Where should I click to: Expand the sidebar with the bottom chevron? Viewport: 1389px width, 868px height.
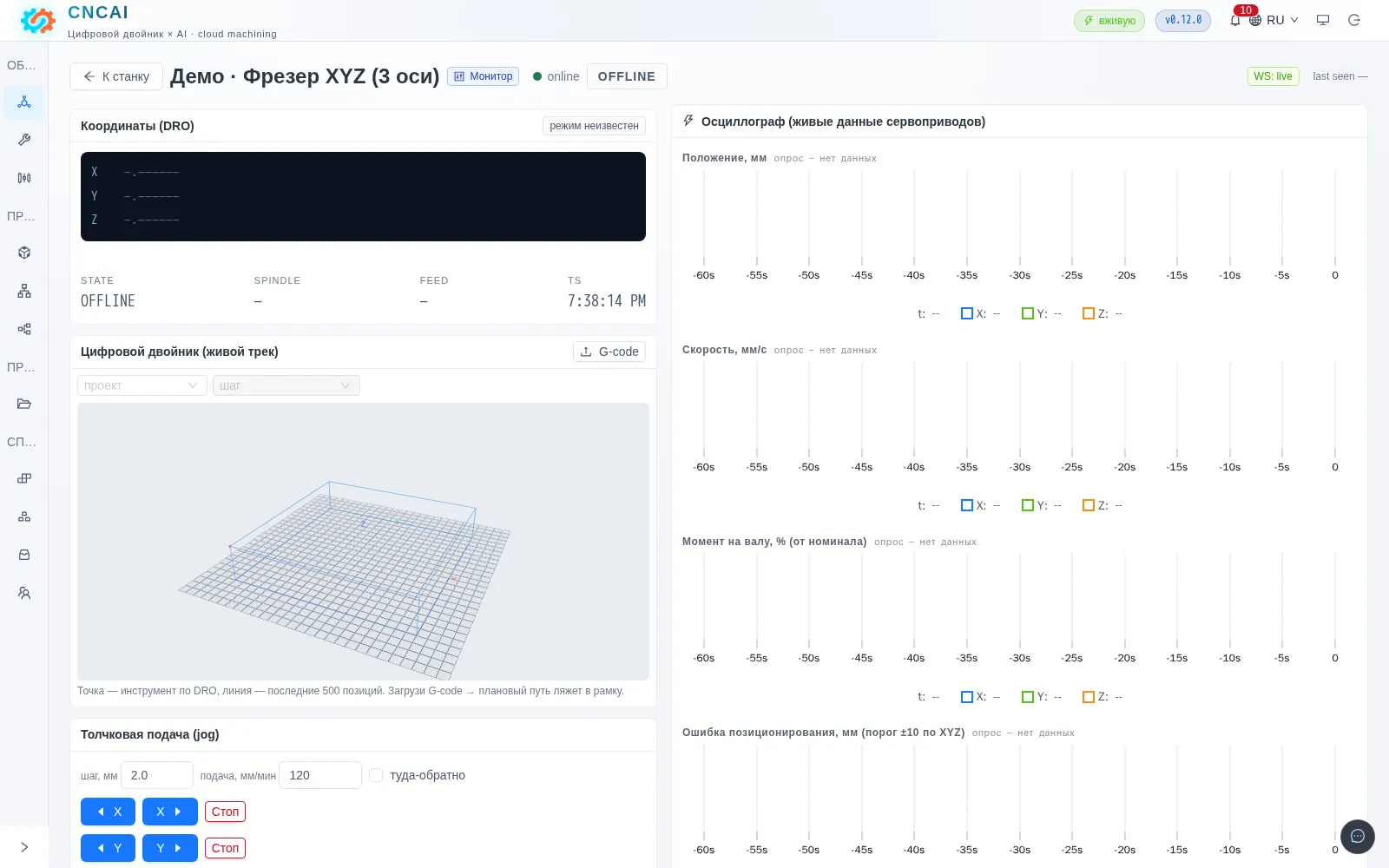24,847
